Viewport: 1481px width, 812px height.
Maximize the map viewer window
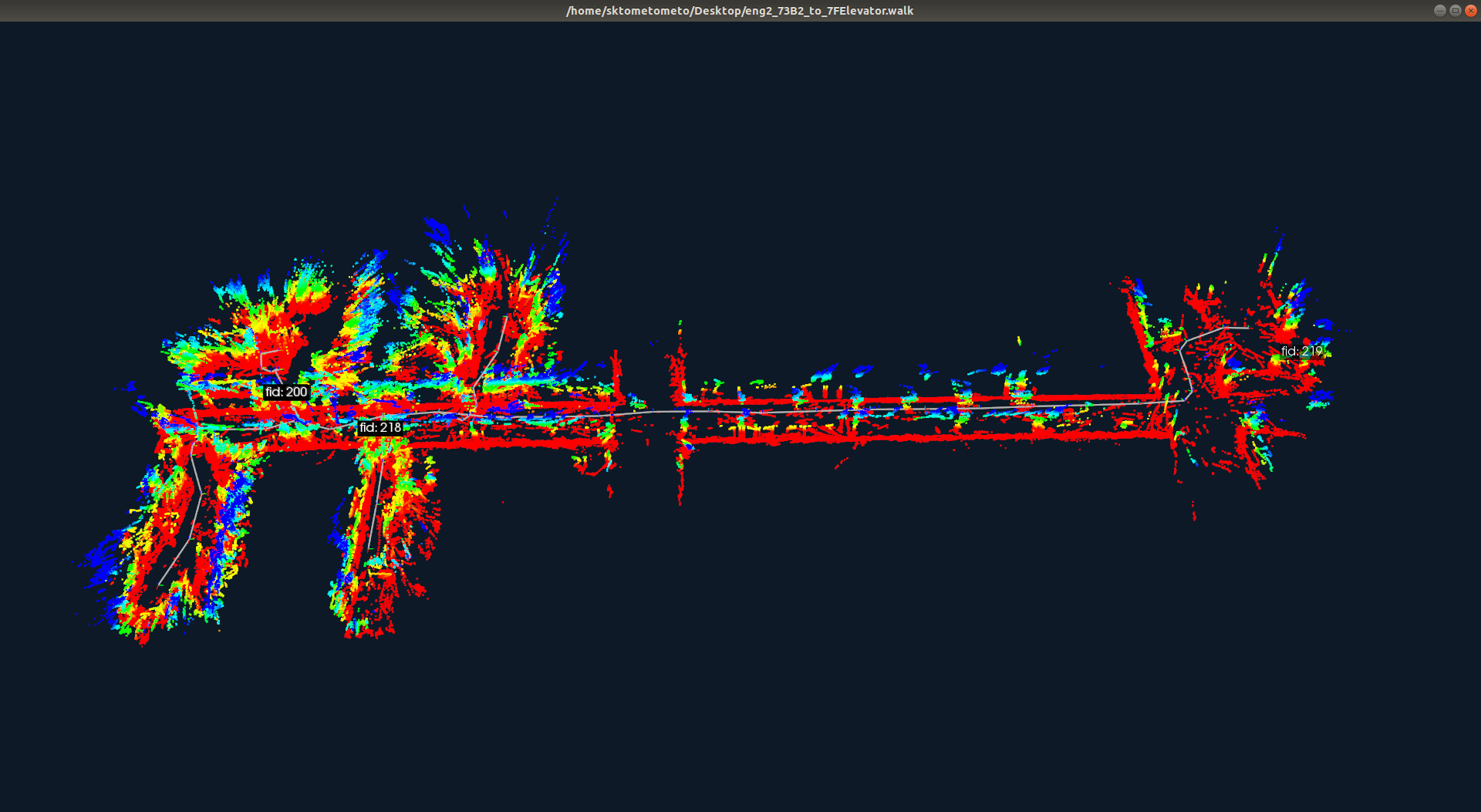click(1455, 11)
